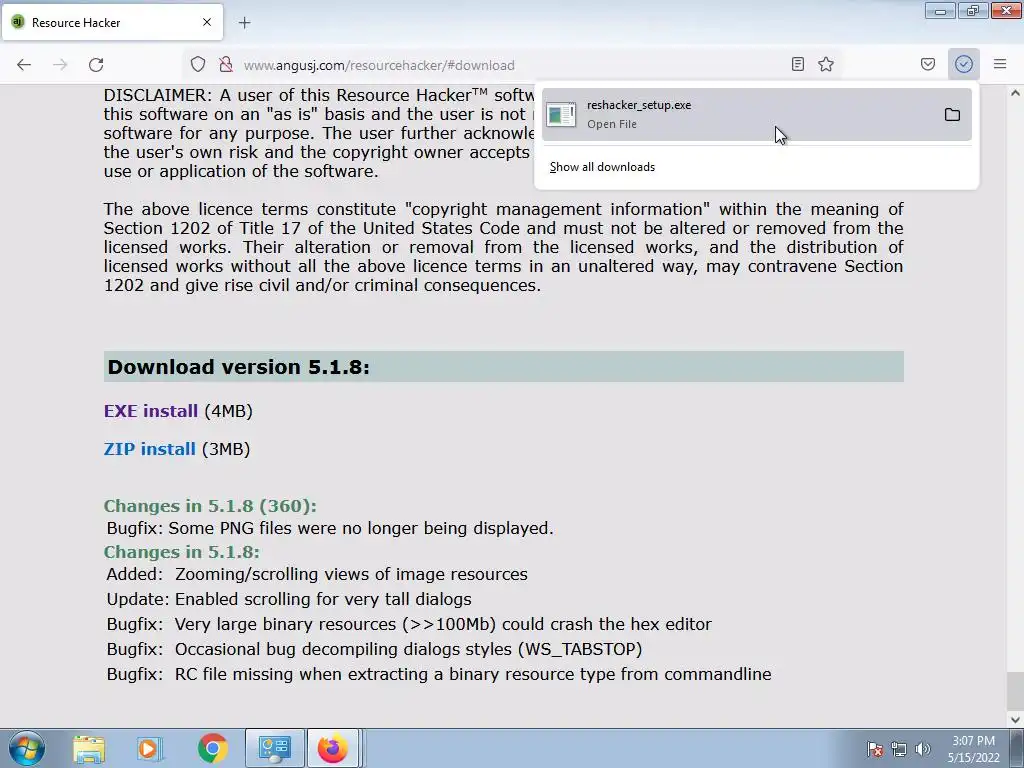The width and height of the screenshot is (1024, 768).
Task: Open Windows Explorer from taskbar
Action: coord(89,748)
